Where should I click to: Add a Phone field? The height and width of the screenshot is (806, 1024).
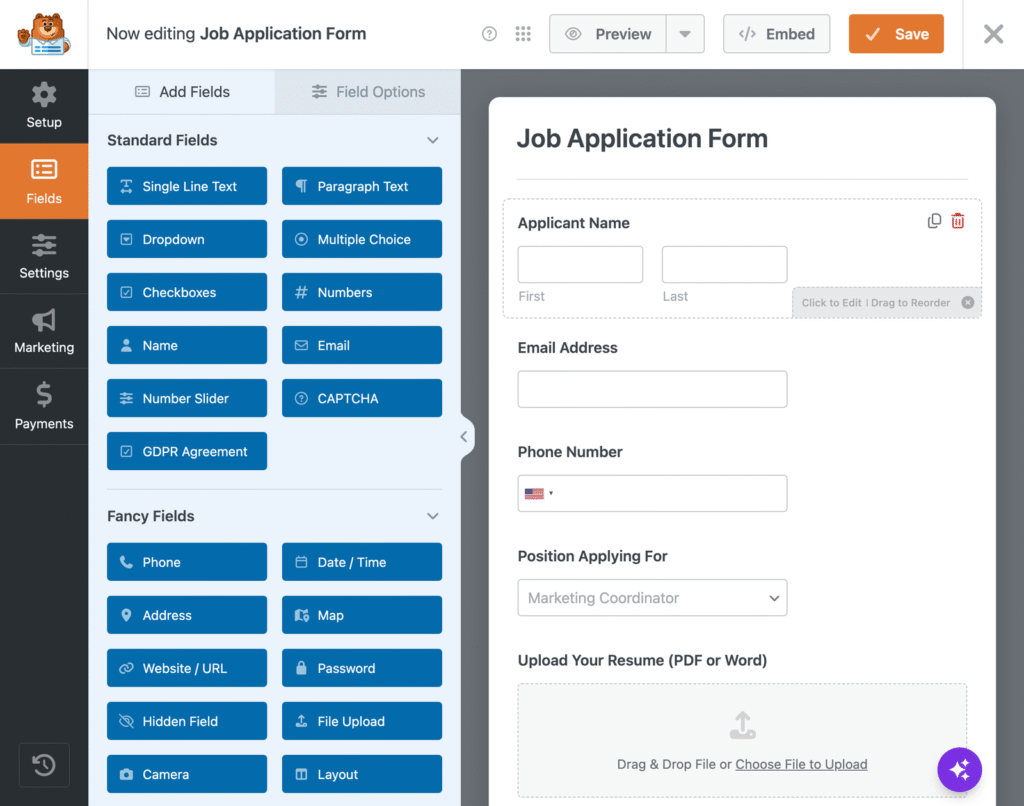pos(187,562)
